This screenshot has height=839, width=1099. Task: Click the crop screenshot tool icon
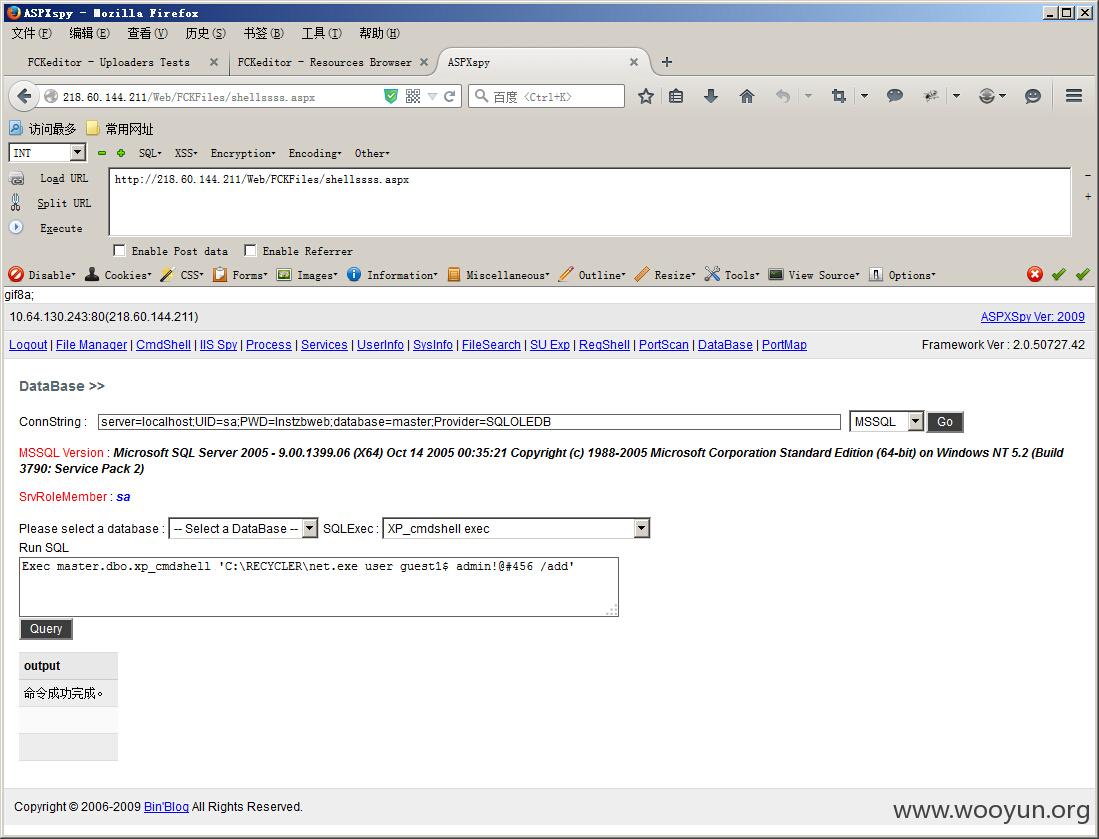(838, 96)
